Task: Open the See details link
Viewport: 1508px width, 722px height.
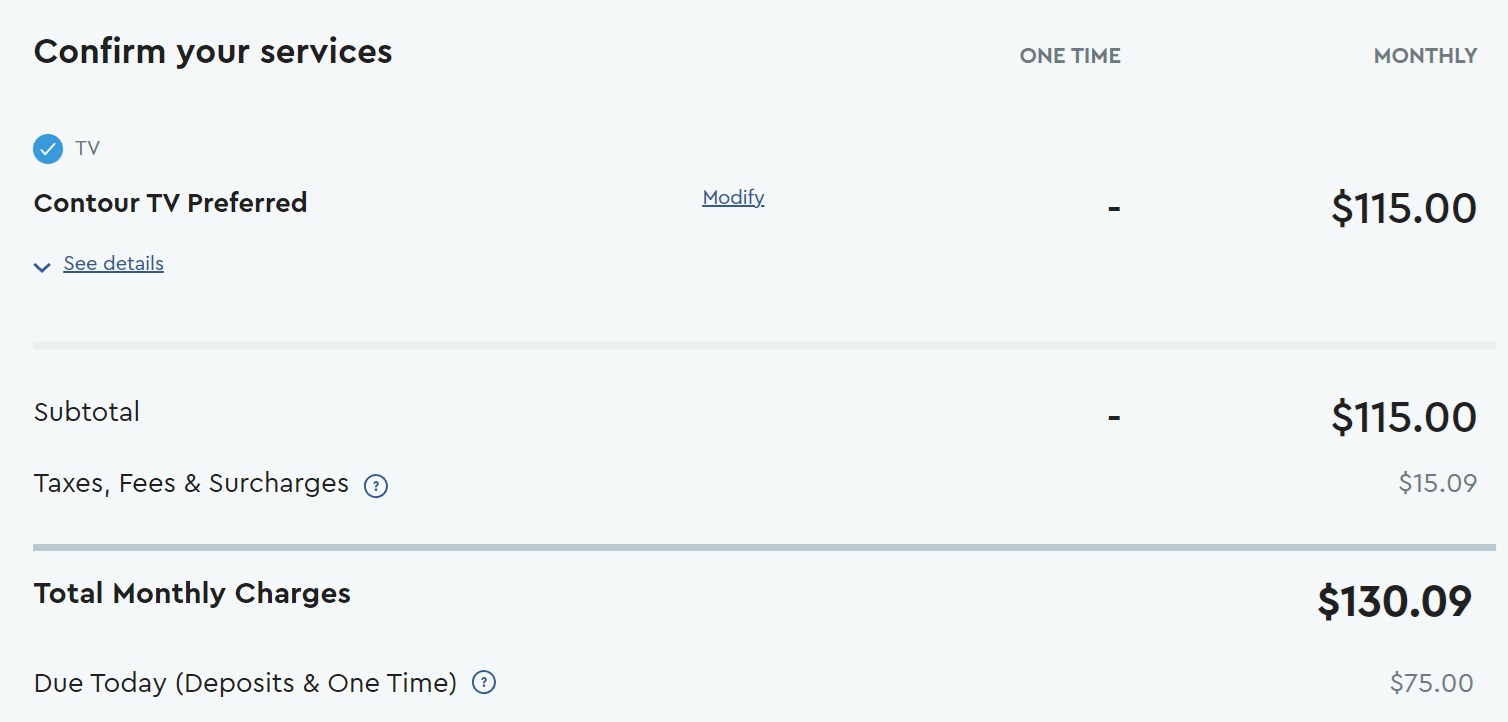Action: [113, 264]
